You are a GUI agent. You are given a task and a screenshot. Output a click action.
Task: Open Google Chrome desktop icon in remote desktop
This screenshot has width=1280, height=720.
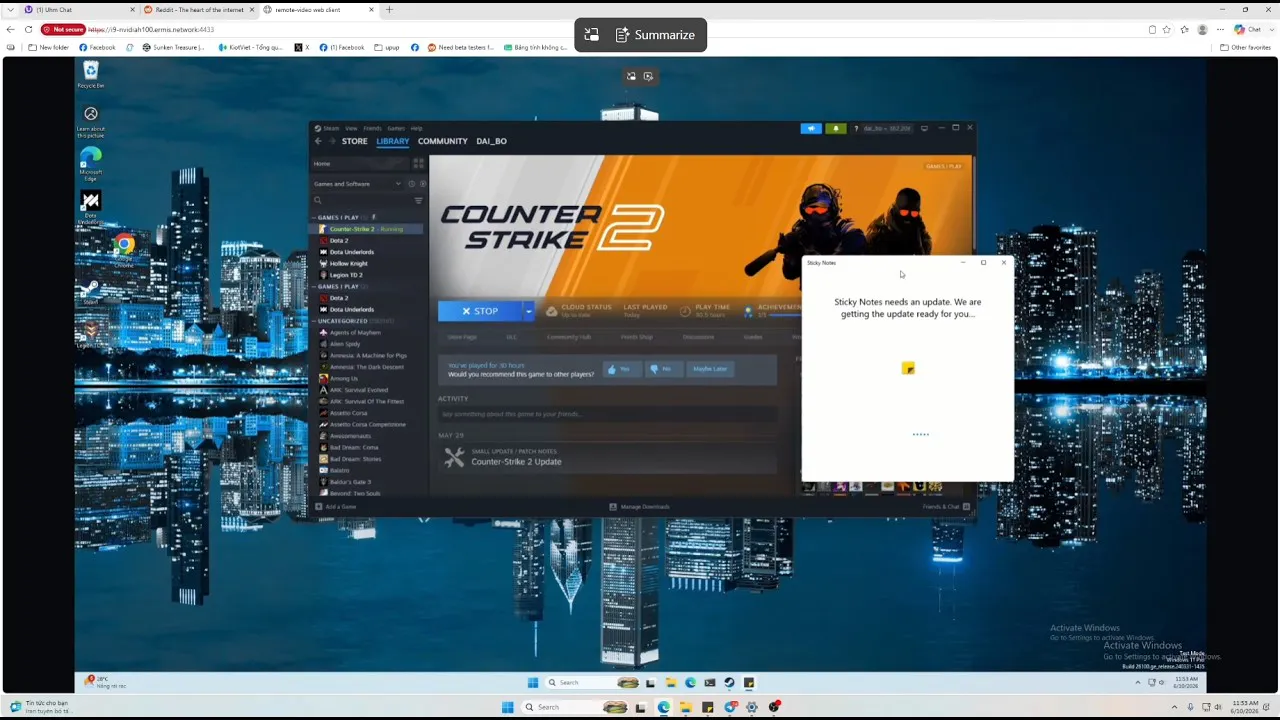coord(124,248)
